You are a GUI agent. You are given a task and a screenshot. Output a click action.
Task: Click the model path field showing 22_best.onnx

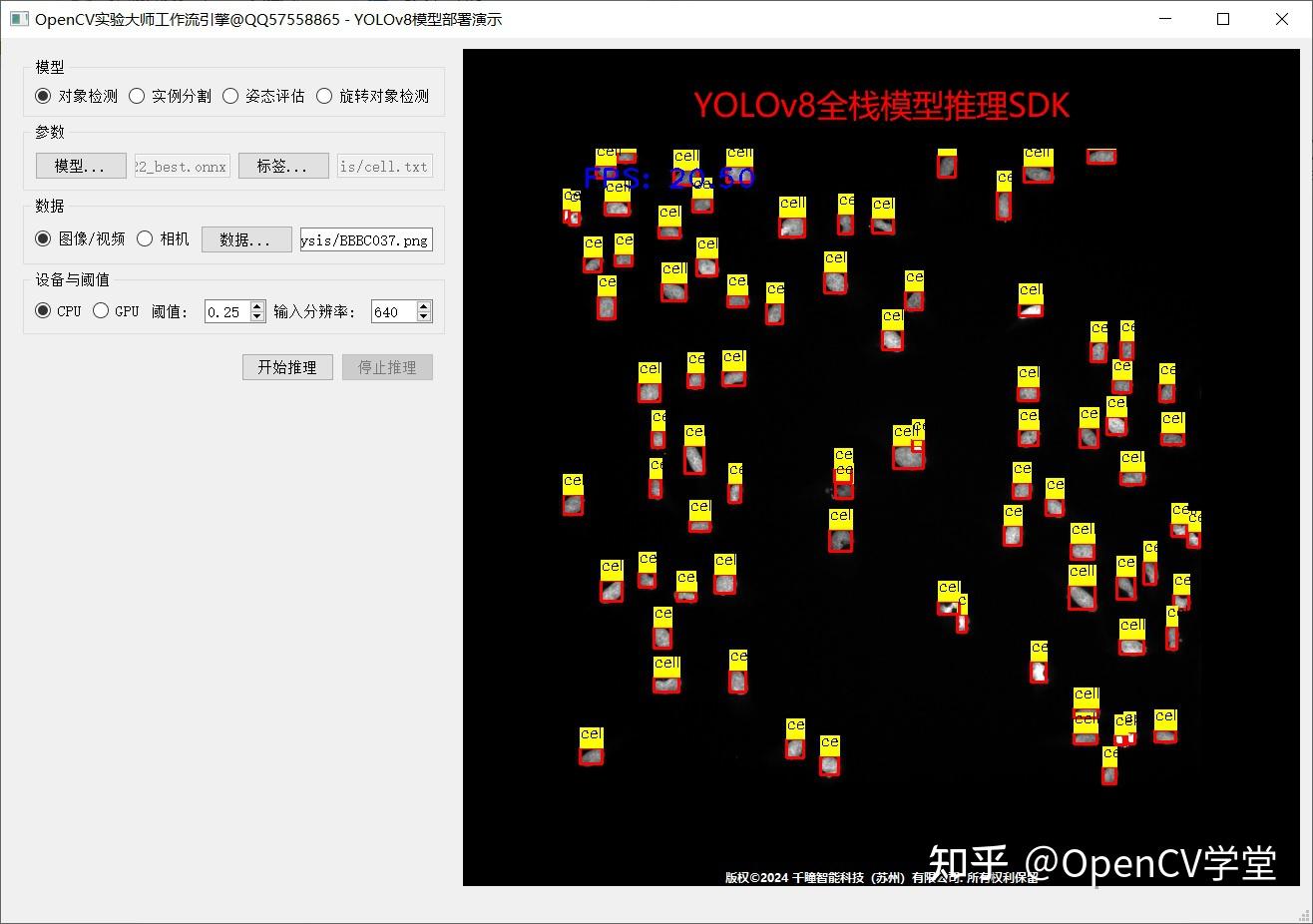point(181,166)
